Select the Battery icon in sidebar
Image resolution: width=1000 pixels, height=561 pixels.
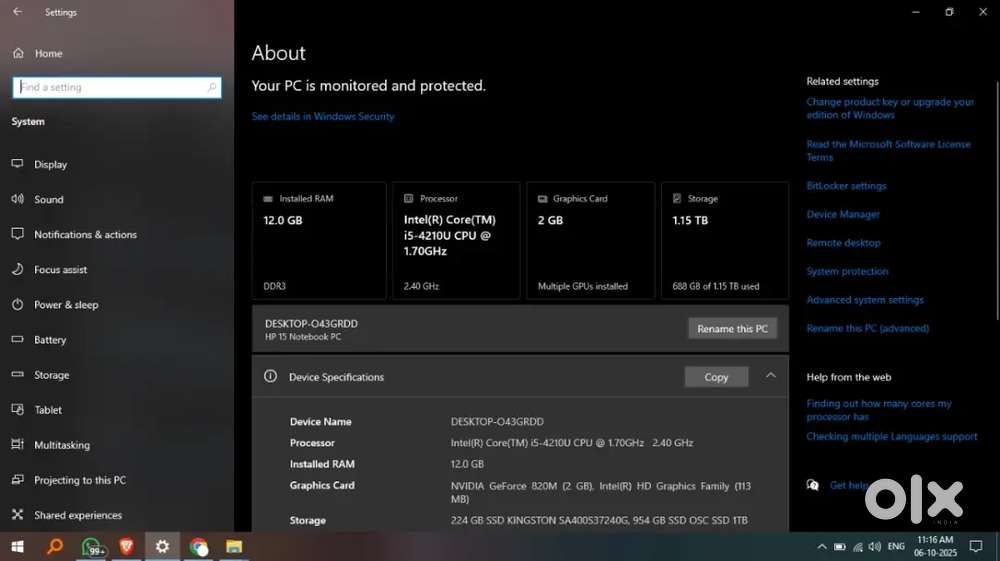tap(17, 339)
